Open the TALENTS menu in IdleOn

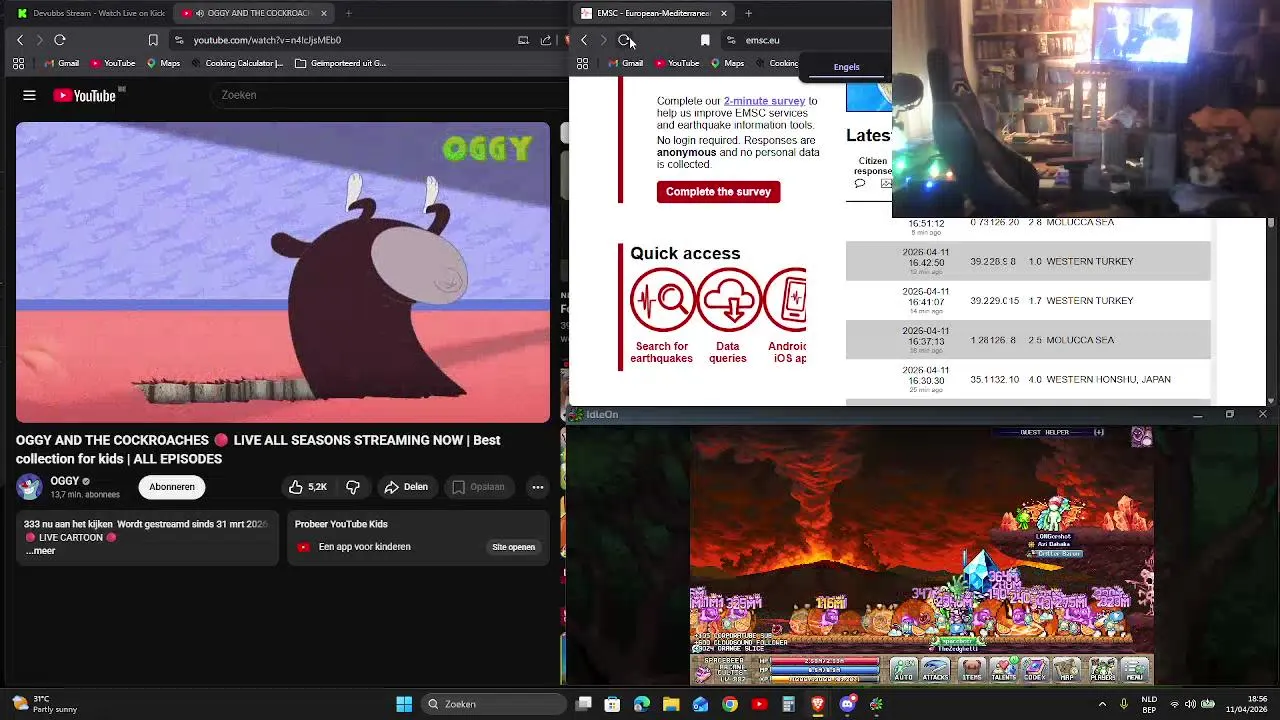click(x=1003, y=670)
